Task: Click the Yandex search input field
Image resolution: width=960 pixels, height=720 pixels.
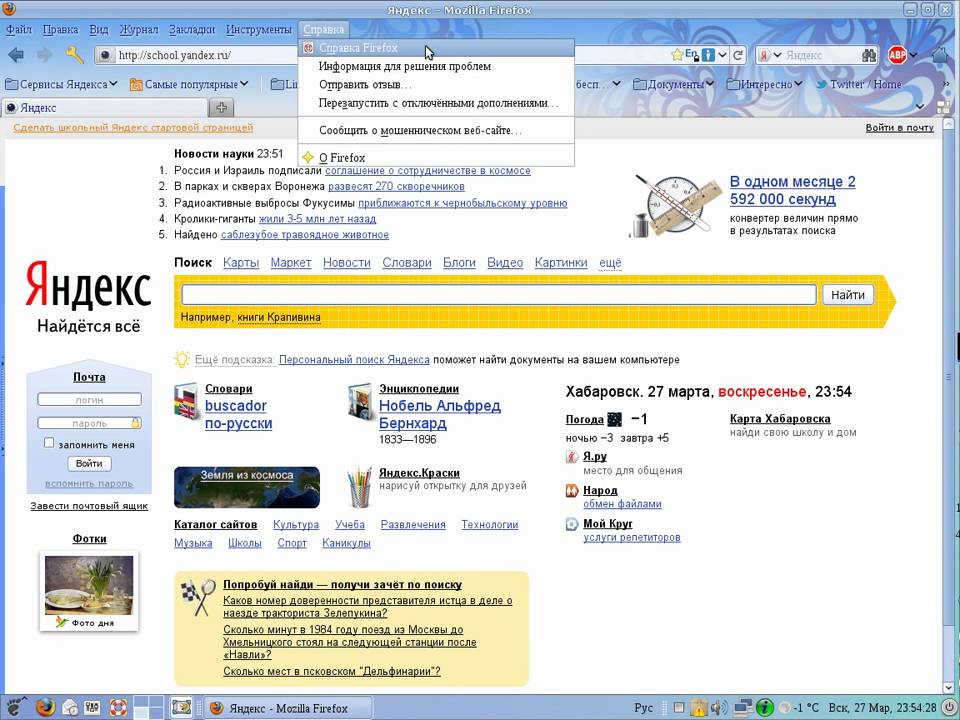Action: [498, 294]
